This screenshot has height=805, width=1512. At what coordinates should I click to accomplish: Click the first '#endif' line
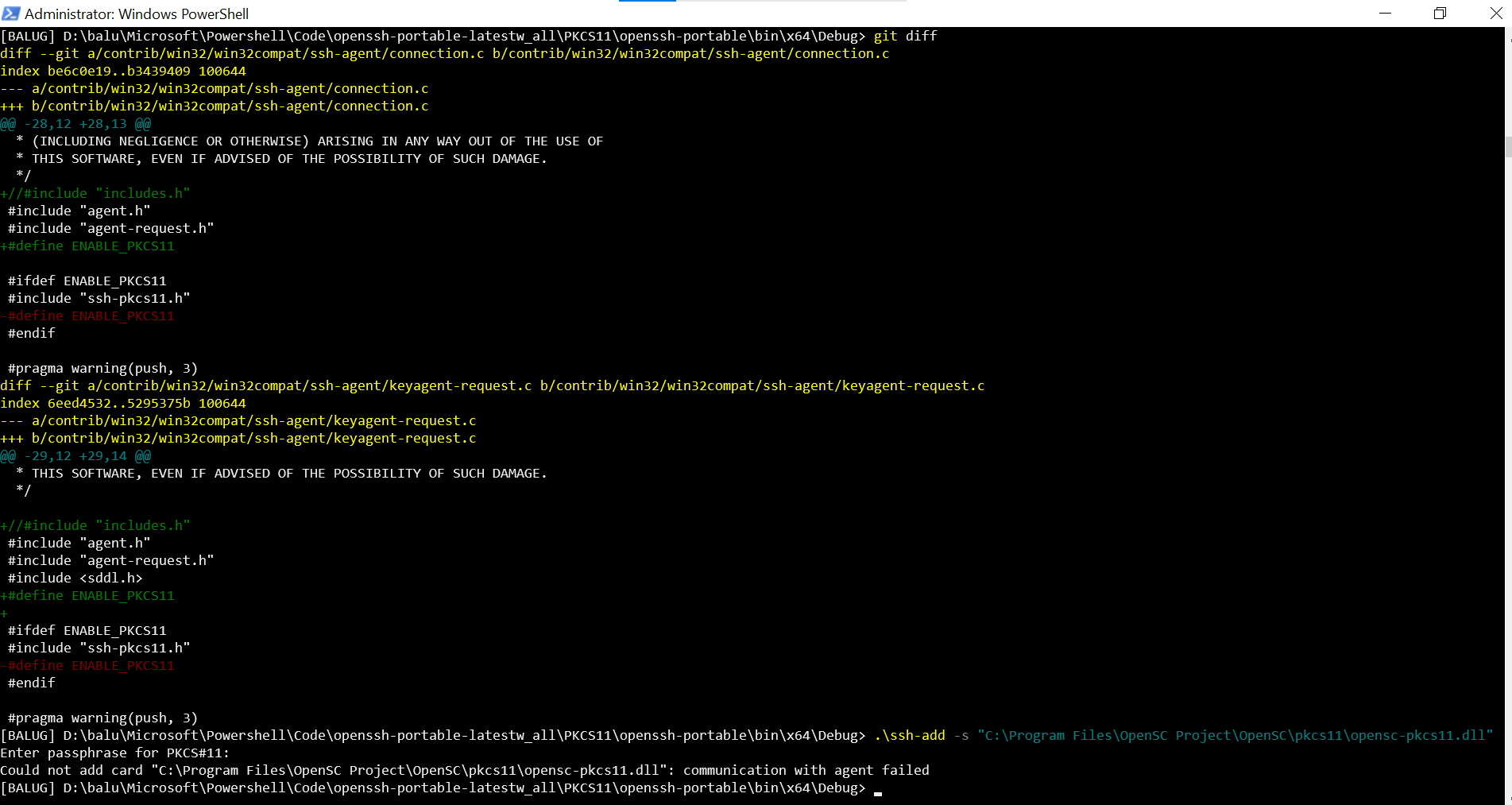point(31,333)
